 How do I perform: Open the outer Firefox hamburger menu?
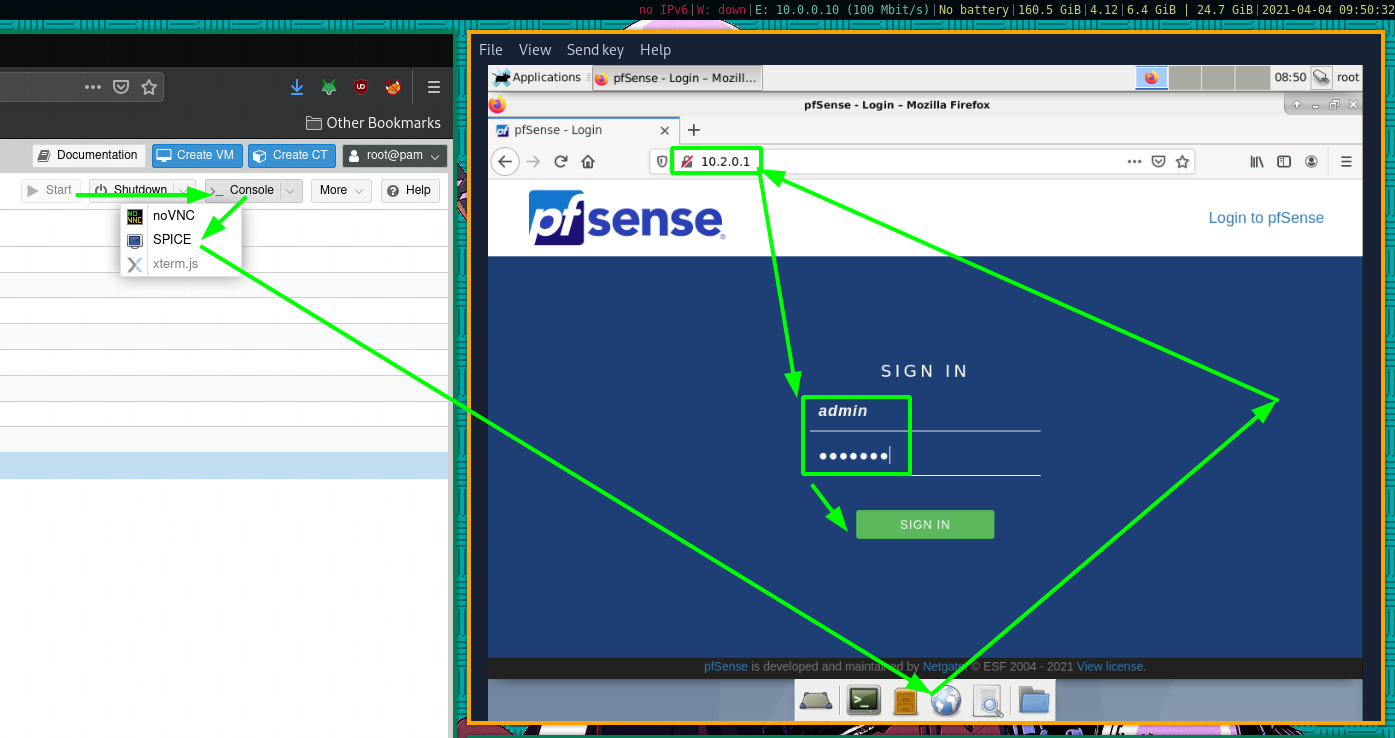tap(434, 87)
